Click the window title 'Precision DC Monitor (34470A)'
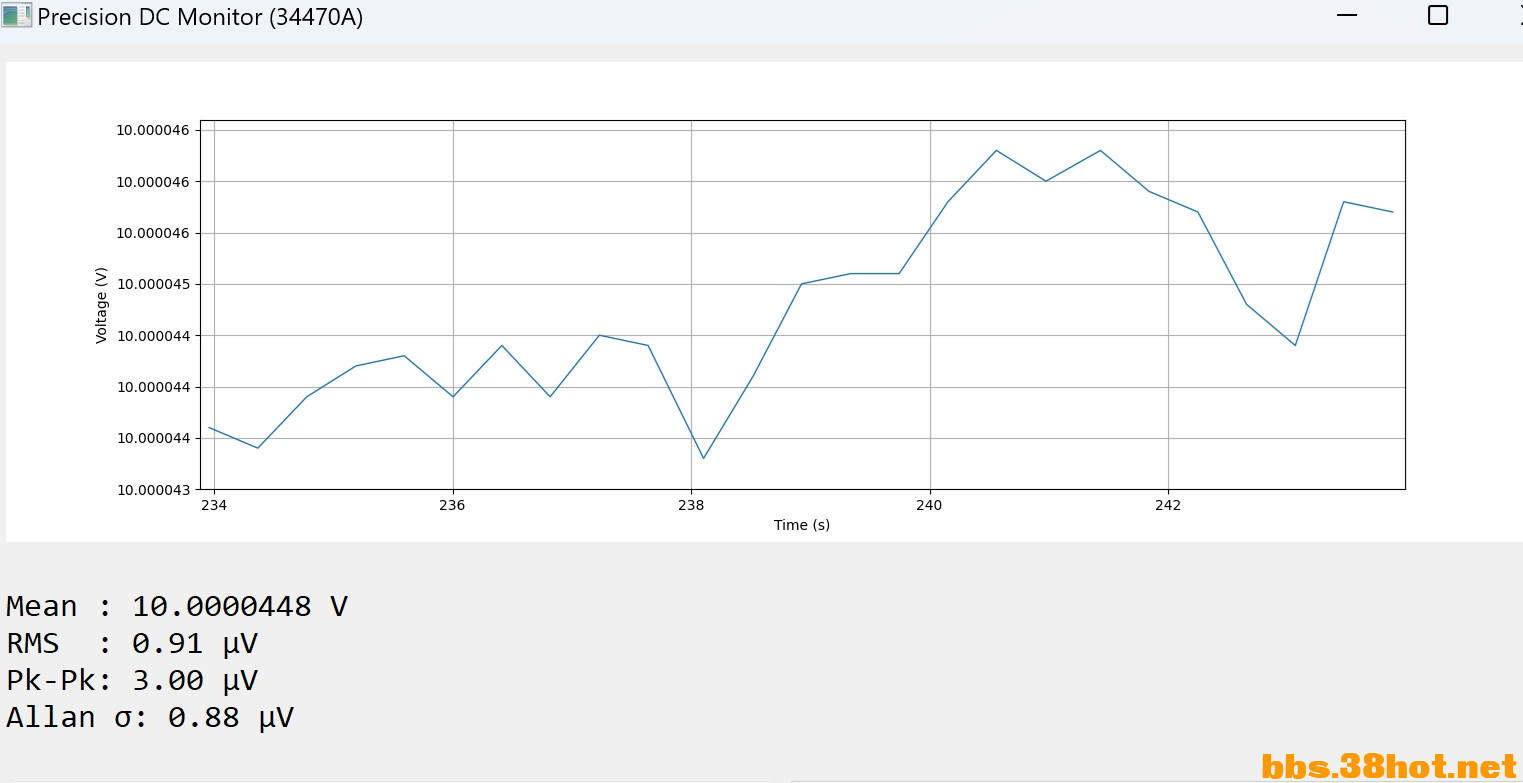The height and width of the screenshot is (783, 1523). 200,17
